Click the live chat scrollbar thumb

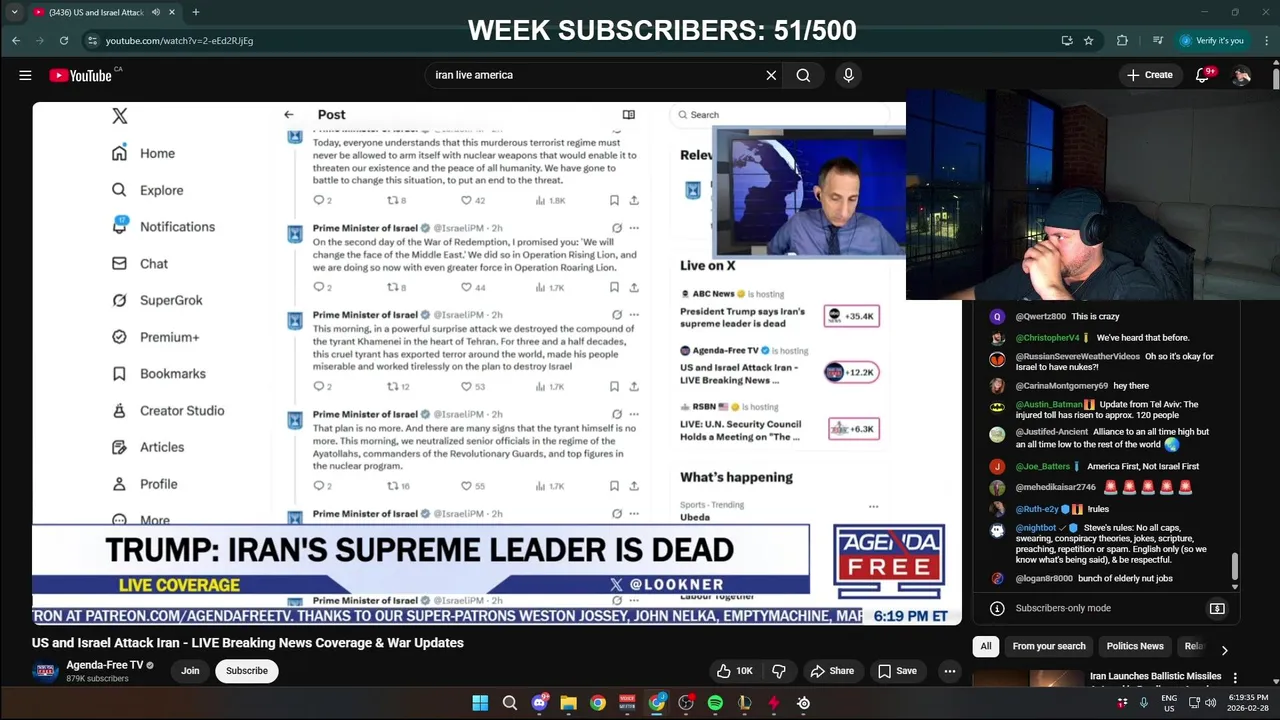click(x=1234, y=565)
